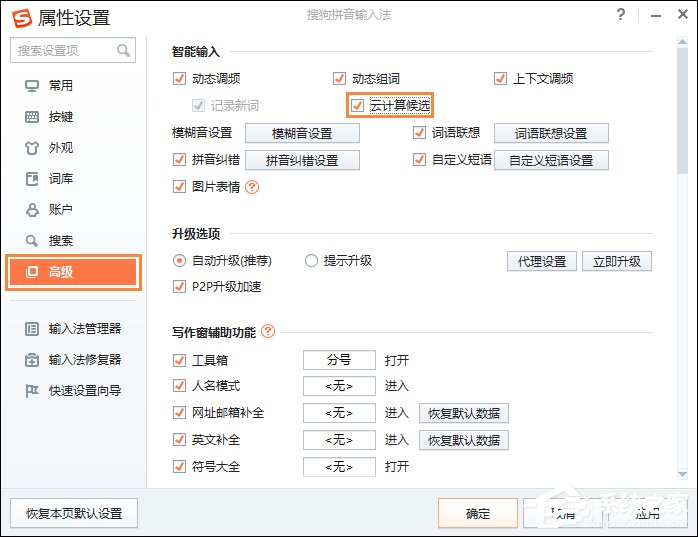Launch the 输入法管理器 tool
The image size is (698, 537).
click(84, 329)
